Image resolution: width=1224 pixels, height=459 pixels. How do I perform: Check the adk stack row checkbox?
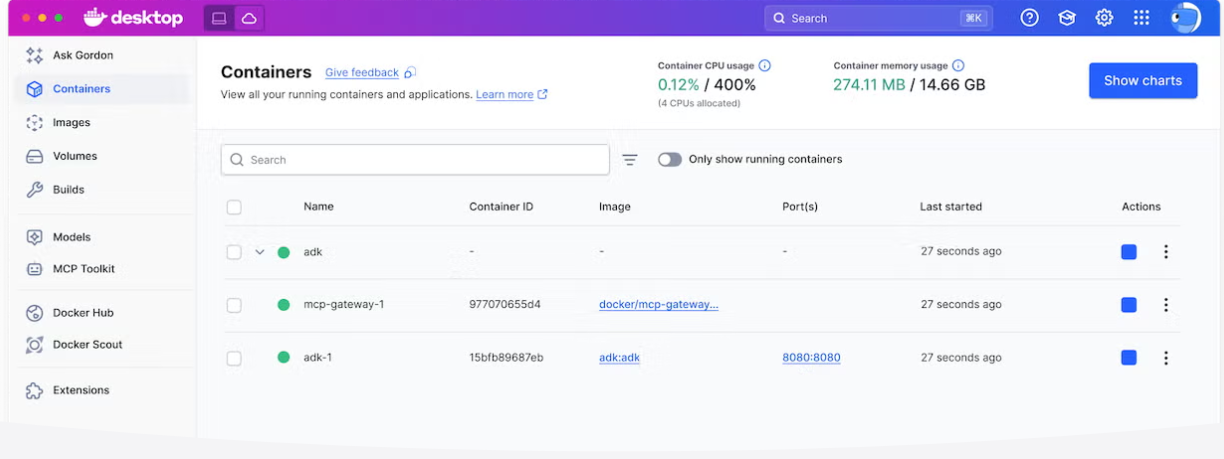click(234, 252)
